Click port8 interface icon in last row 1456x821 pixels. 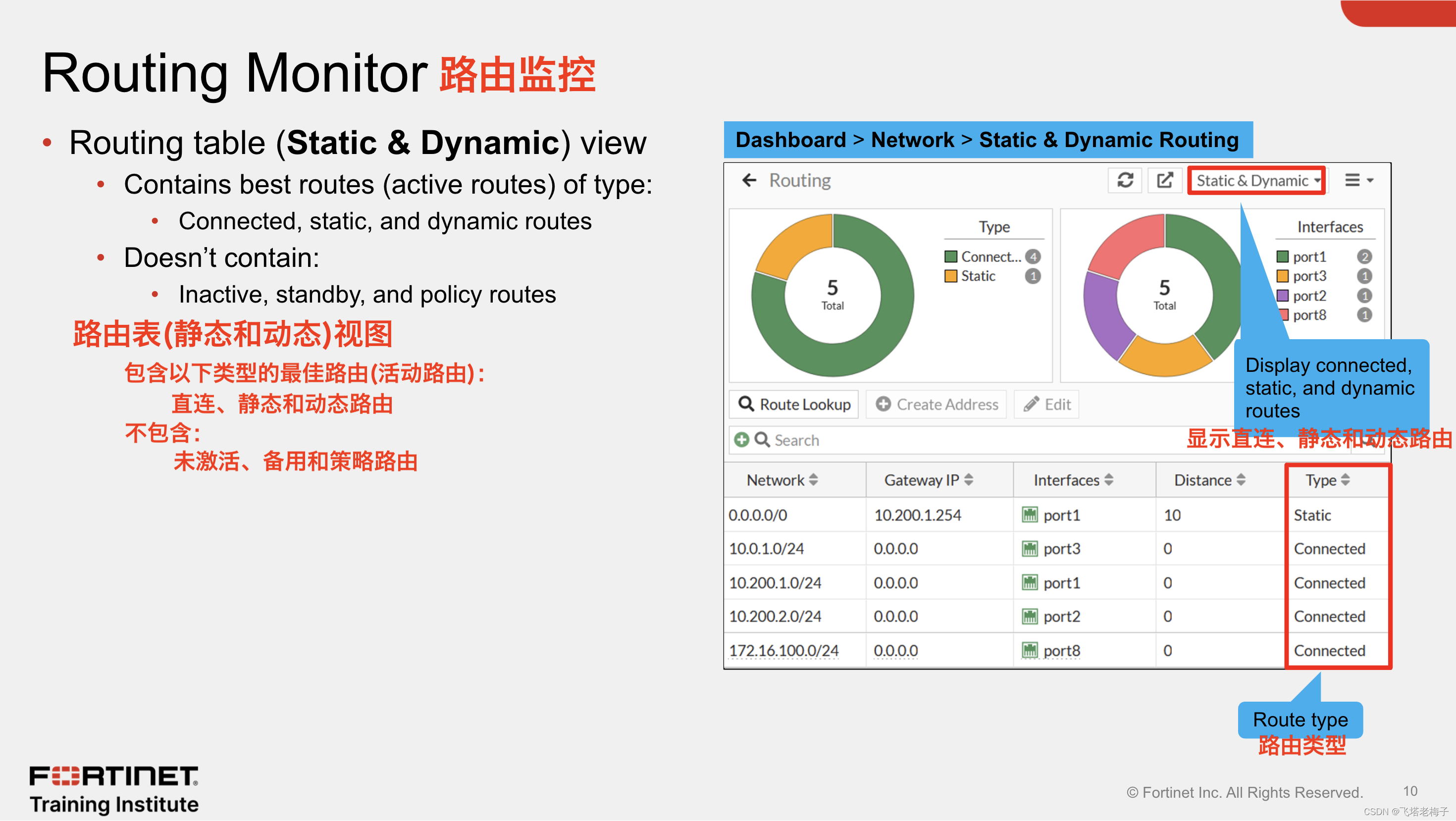tap(1030, 650)
